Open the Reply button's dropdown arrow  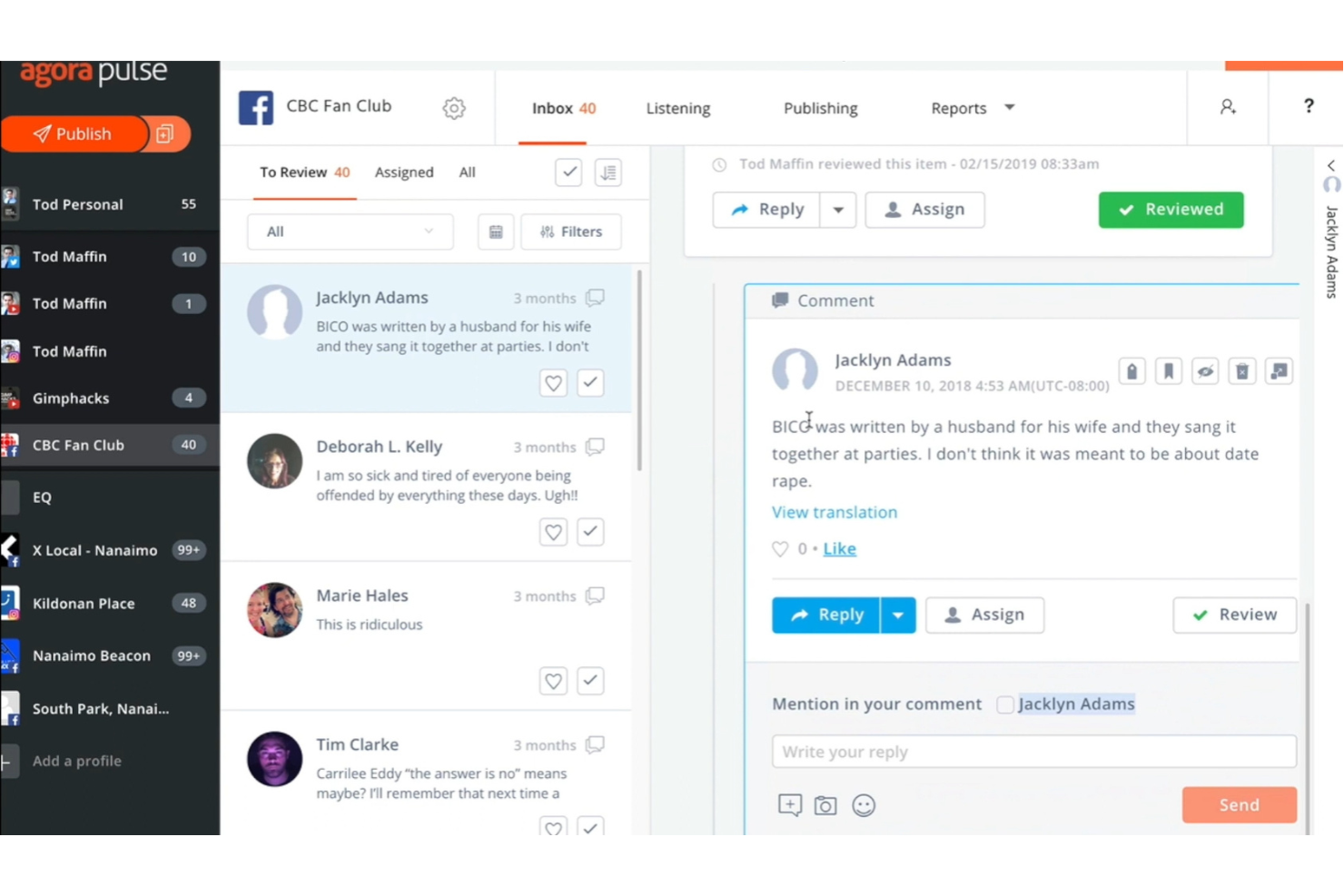point(898,615)
